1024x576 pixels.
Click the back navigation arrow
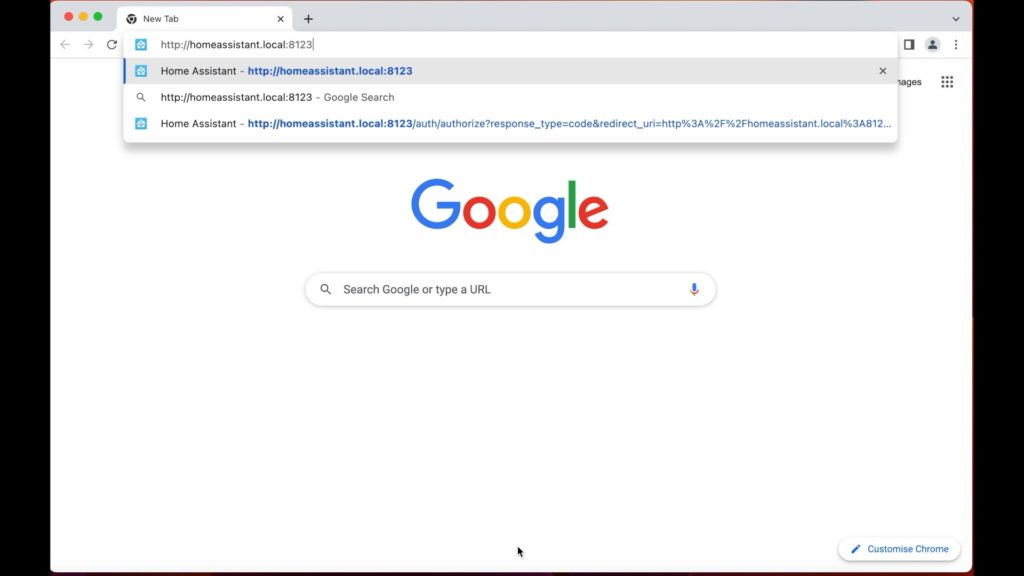tap(65, 44)
